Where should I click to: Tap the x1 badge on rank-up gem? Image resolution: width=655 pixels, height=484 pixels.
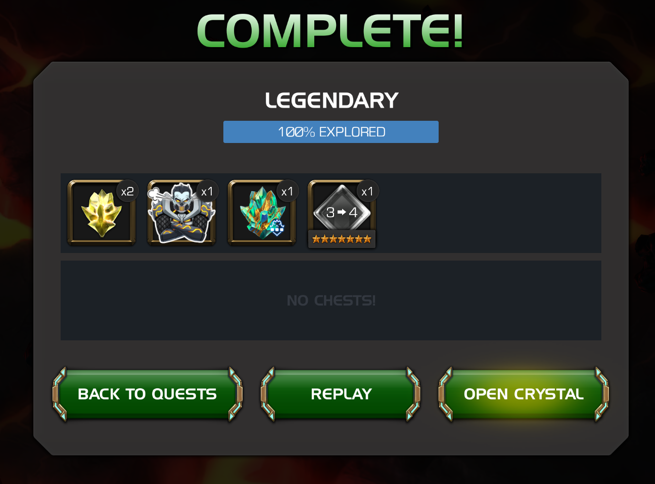[368, 192]
